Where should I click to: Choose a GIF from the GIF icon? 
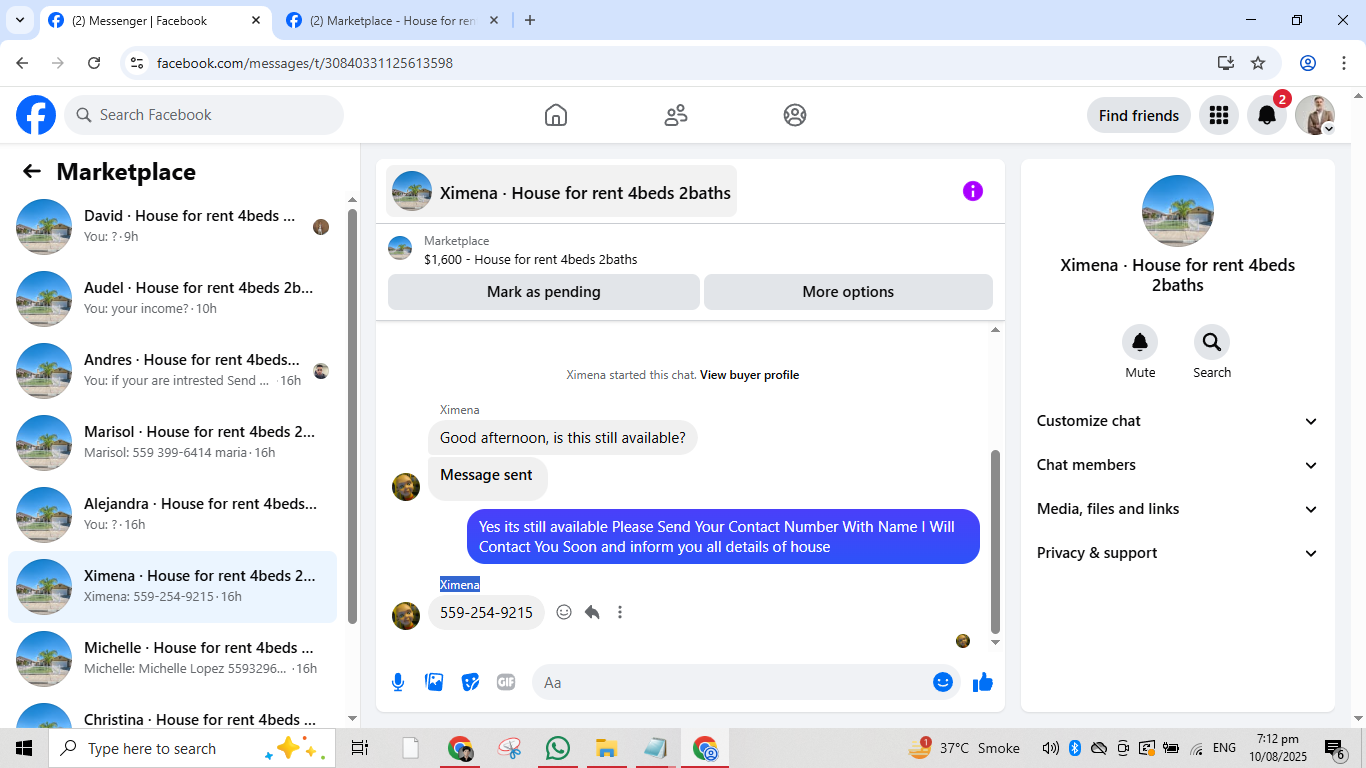506,682
